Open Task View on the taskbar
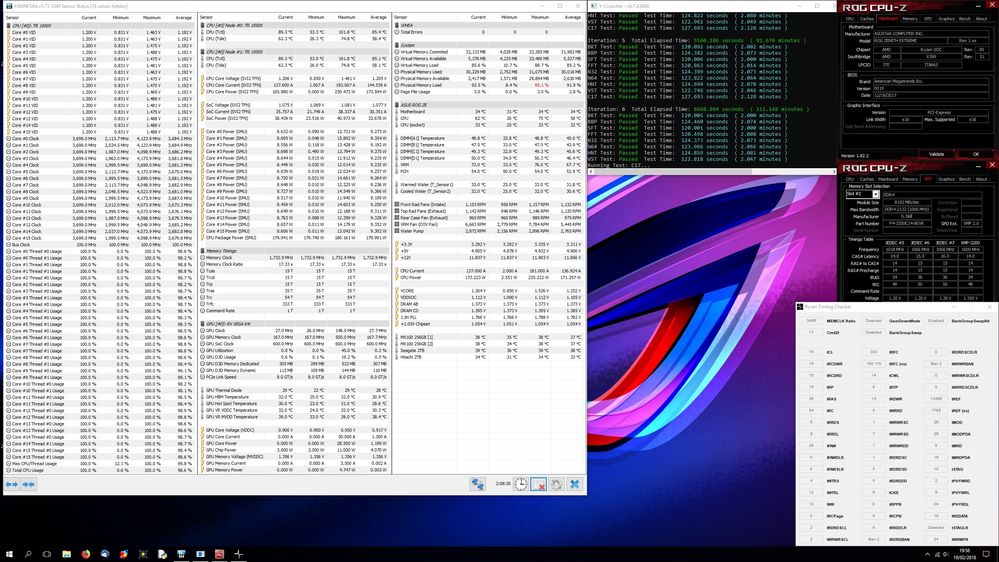 47,554
